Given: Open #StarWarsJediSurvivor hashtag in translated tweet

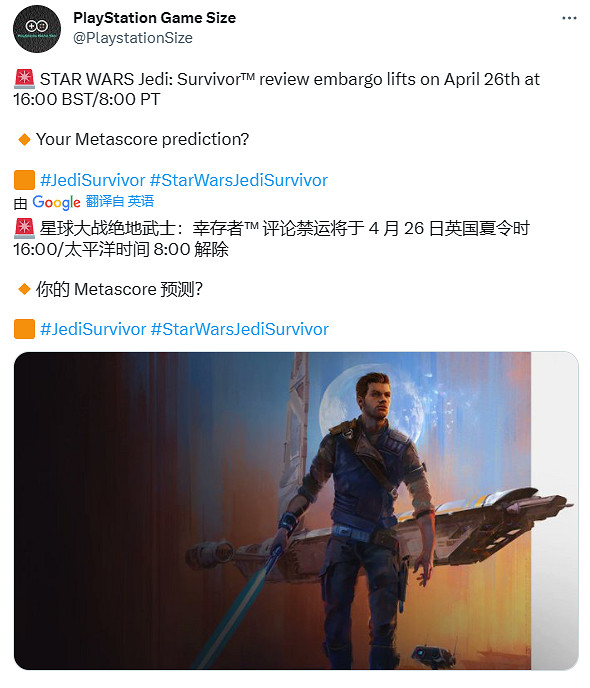Looking at the screenshot, I should 240,329.
